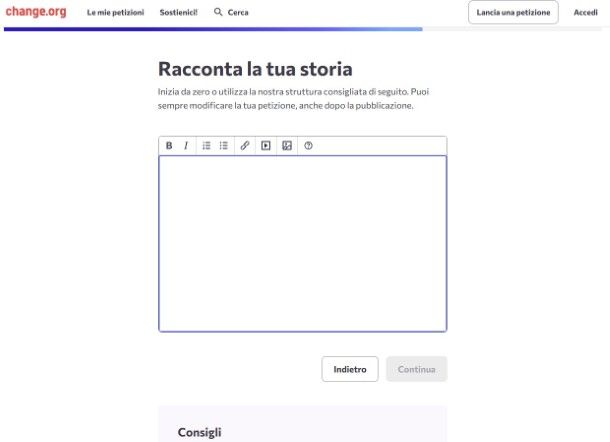The height and width of the screenshot is (442, 610).
Task: Open the editor help question mark
Action: coord(308,146)
